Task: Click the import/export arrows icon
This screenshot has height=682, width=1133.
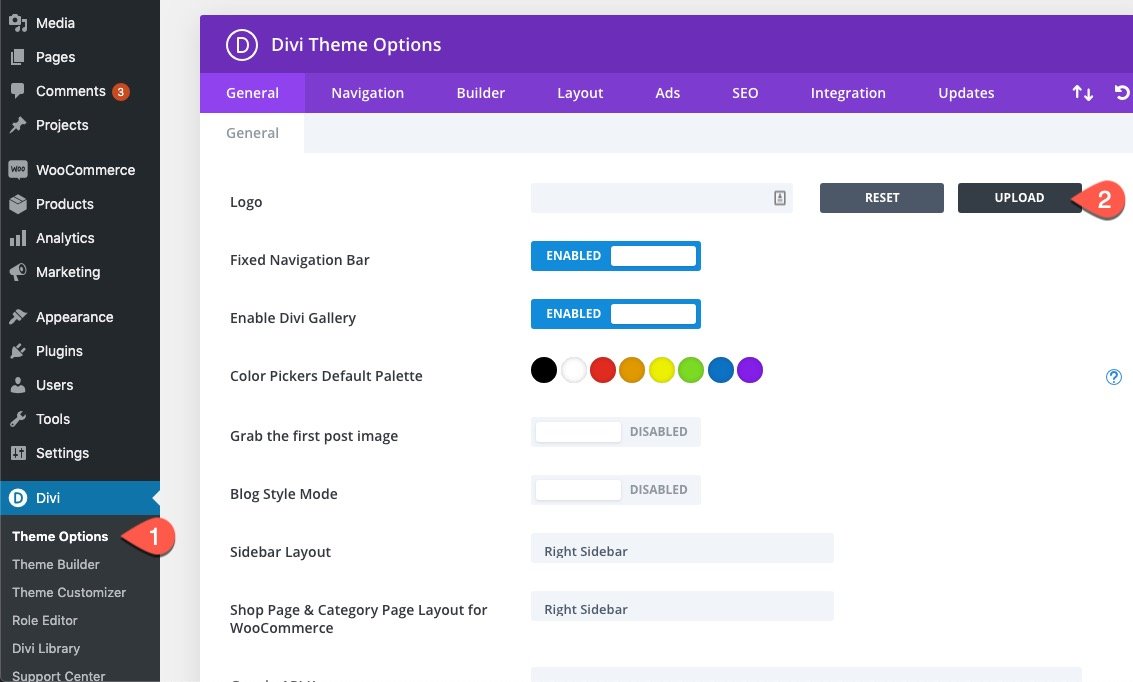Action: tap(1082, 92)
